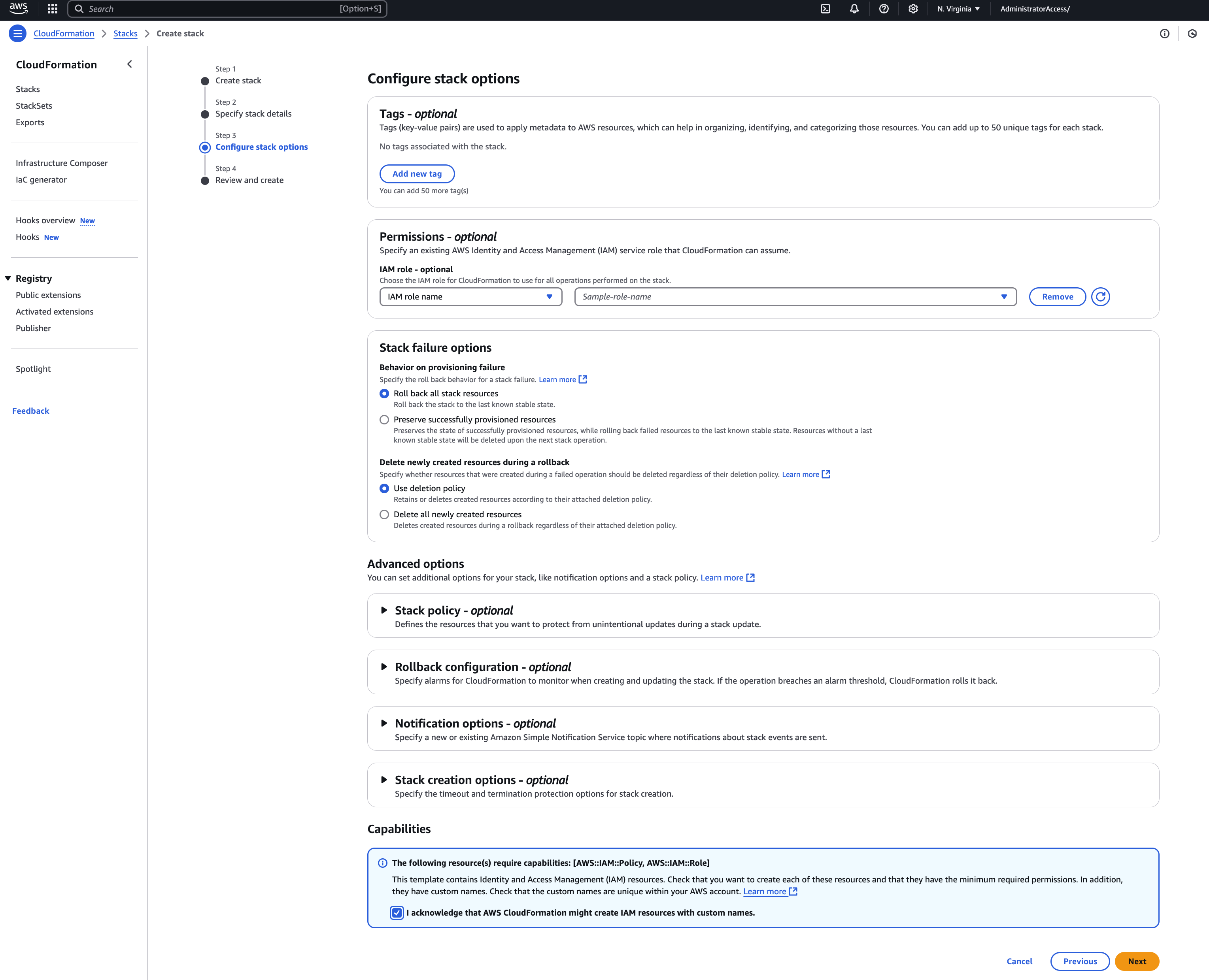Select Roll back all stack resources
The height and width of the screenshot is (980, 1209).
384,394
